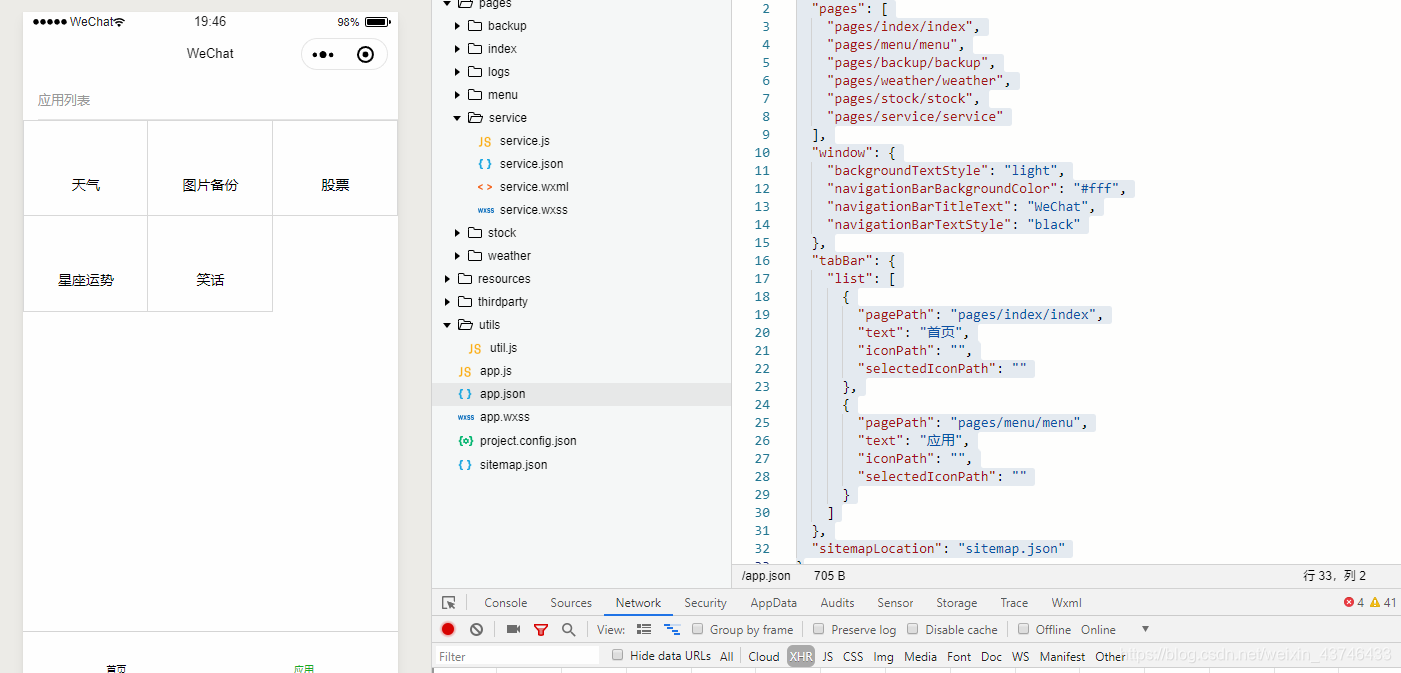1401x673 pixels.
Task: Tap the capsule close circle icon
Action: pyautogui.click(x=366, y=55)
